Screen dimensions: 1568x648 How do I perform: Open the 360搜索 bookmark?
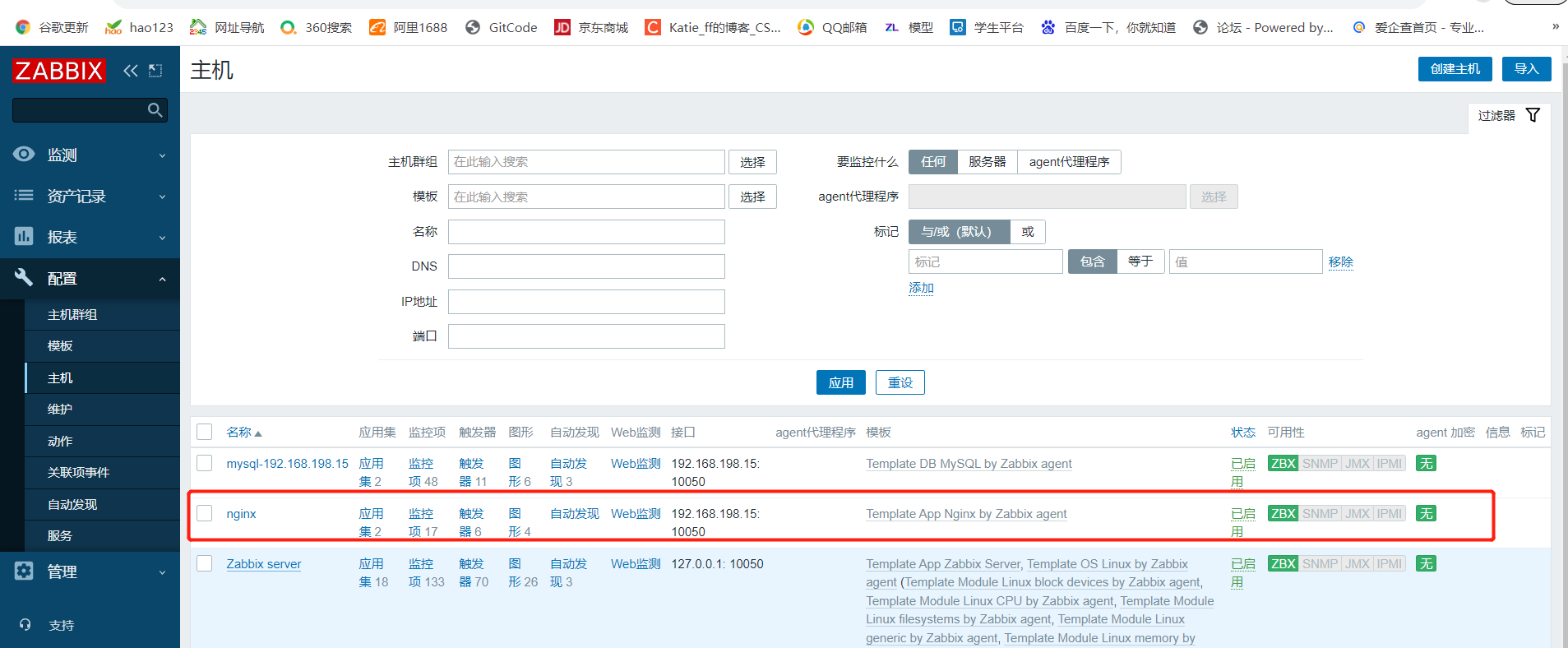(317, 27)
